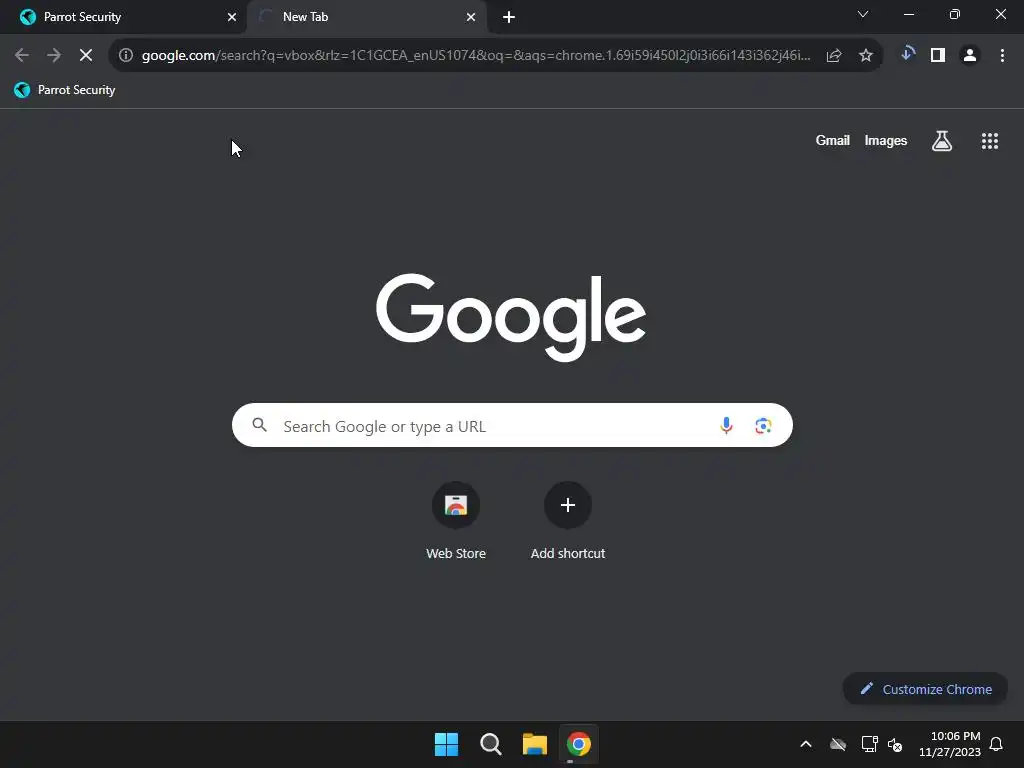1024x768 pixels.
Task: Restore down the Chrome window
Action: coord(955,14)
